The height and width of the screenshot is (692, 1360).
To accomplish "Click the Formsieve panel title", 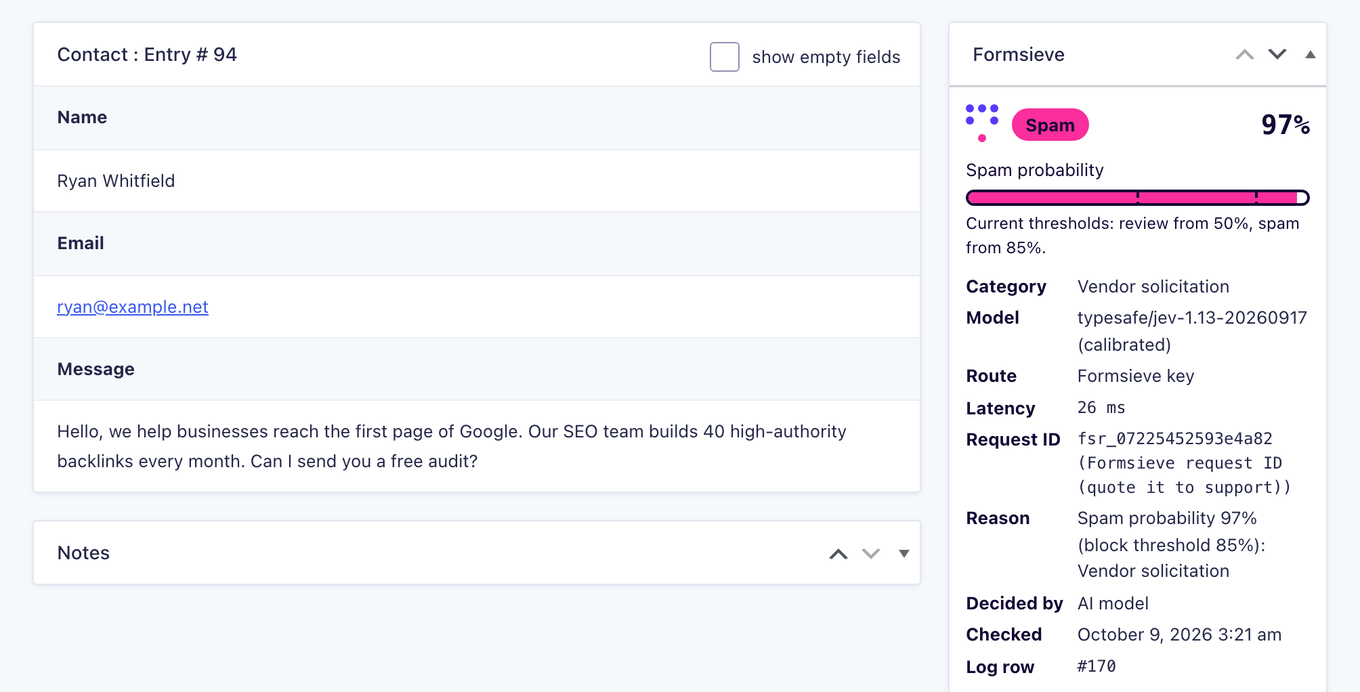I will (1018, 55).
